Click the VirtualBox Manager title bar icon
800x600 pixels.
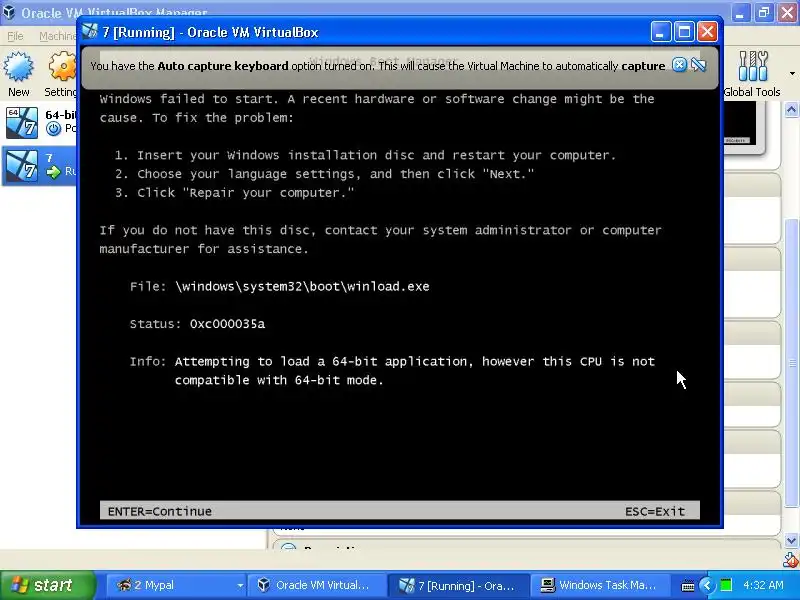tap(9, 11)
